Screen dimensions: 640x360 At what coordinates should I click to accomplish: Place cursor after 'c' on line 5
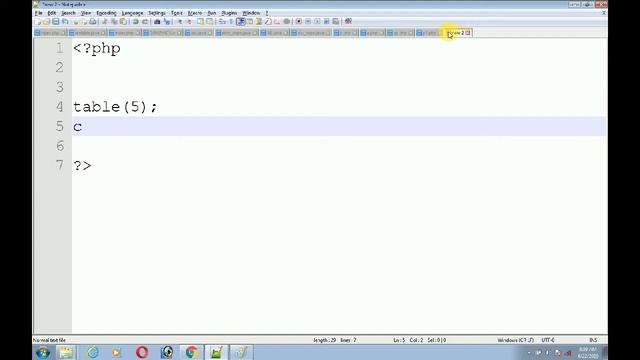(x=83, y=127)
